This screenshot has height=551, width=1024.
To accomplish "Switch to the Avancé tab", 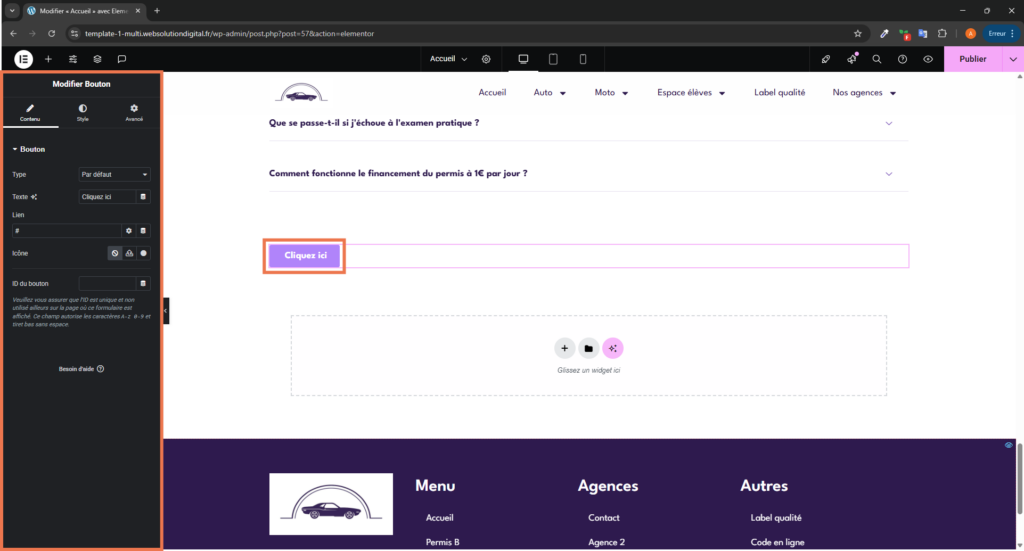I will point(134,112).
